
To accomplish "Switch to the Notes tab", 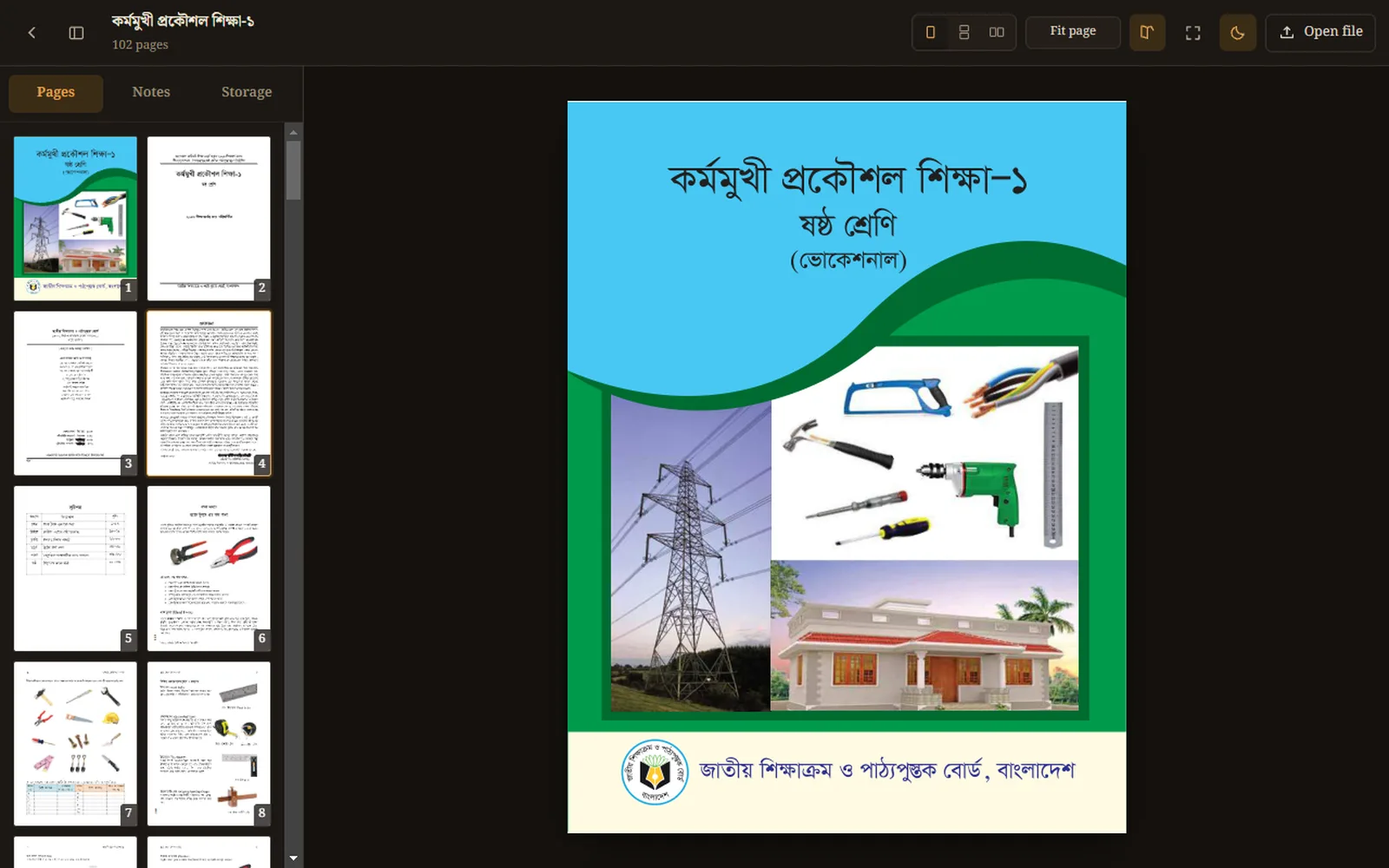I will 151,93.
